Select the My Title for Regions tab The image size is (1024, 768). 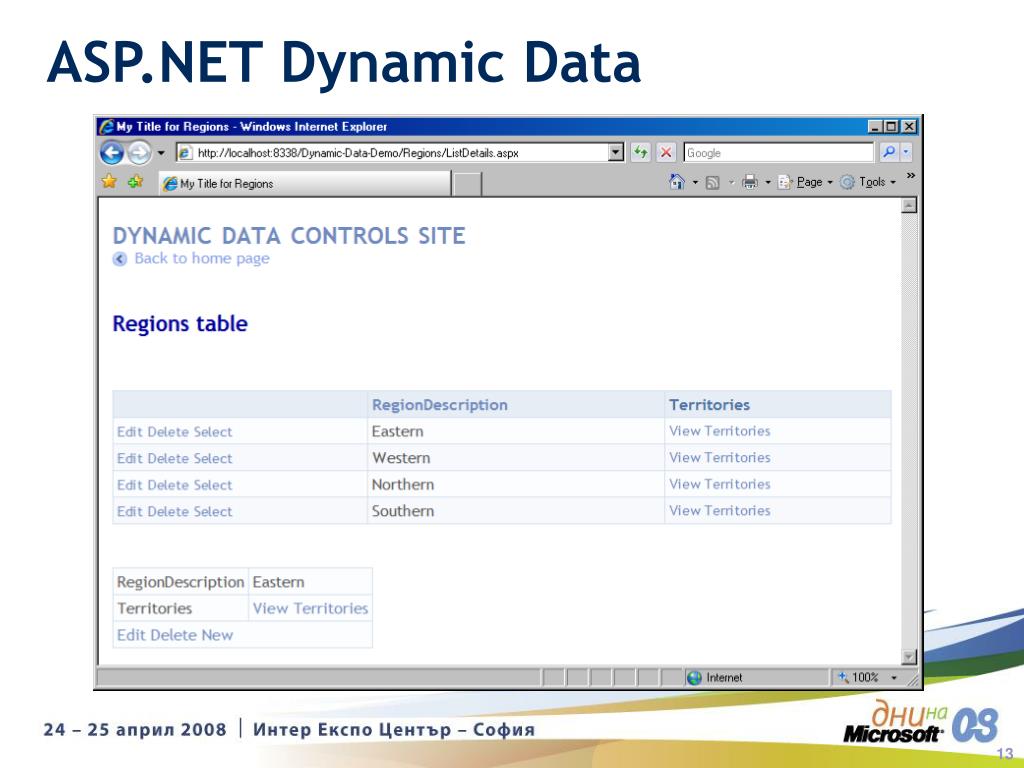click(x=305, y=184)
